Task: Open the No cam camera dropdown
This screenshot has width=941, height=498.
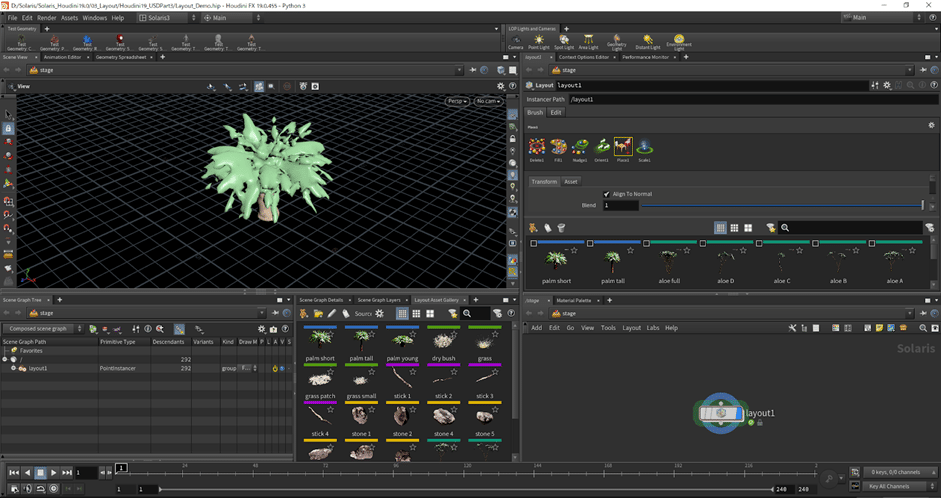Action: pos(487,101)
